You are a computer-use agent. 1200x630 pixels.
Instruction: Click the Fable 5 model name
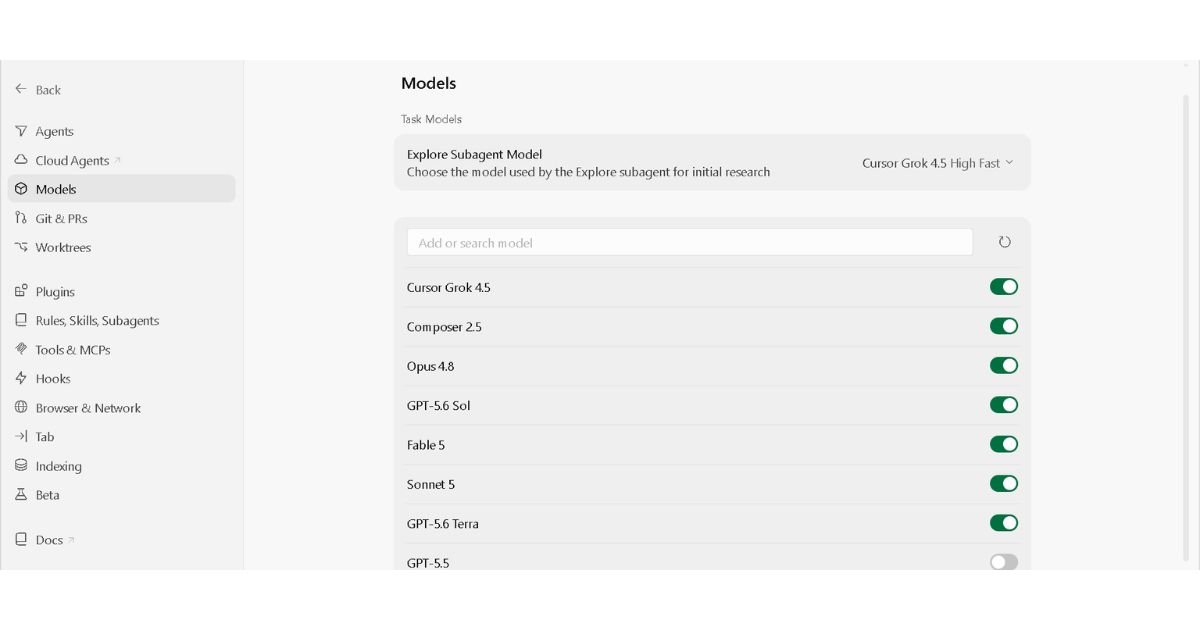(x=426, y=445)
